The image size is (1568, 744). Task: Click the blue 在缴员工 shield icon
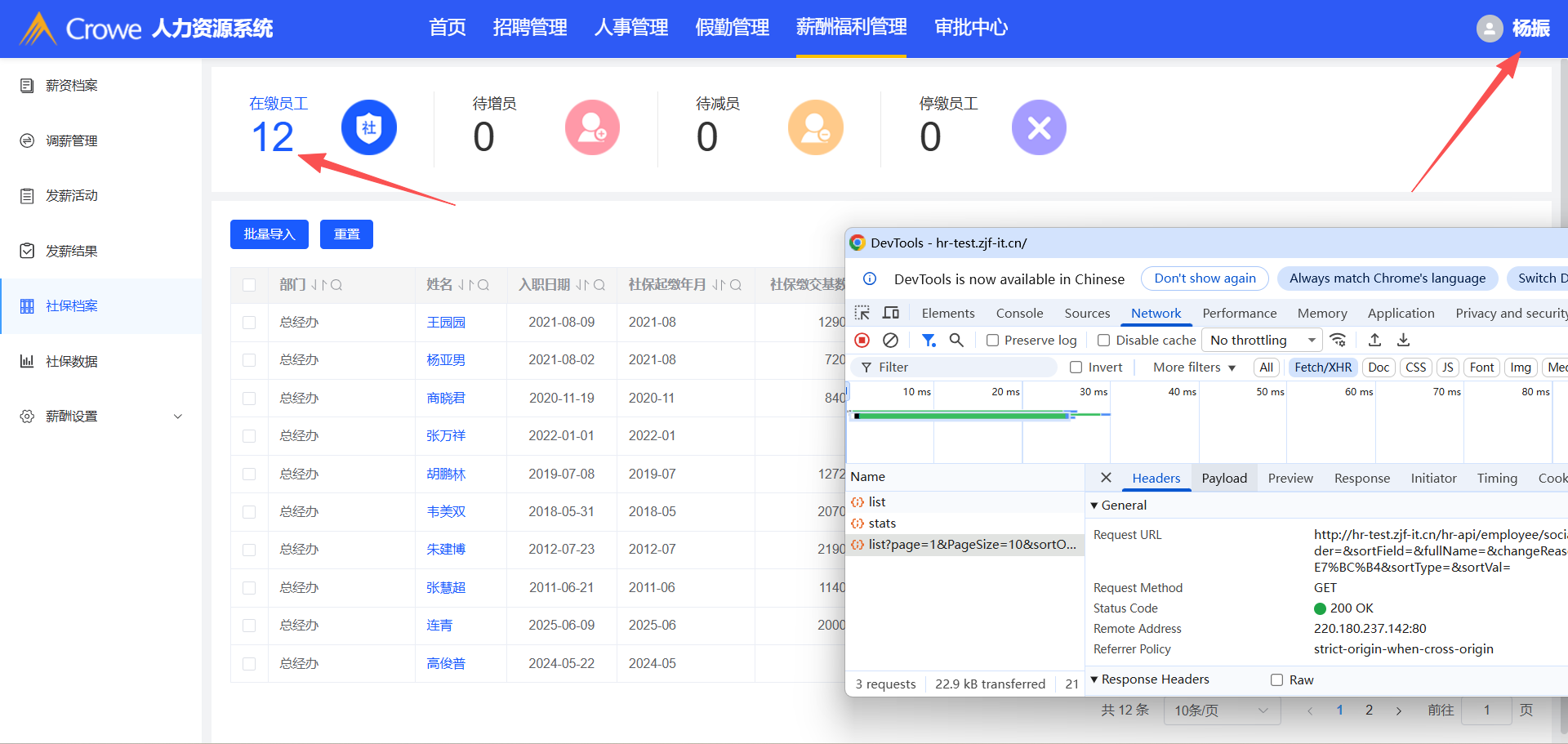click(368, 127)
